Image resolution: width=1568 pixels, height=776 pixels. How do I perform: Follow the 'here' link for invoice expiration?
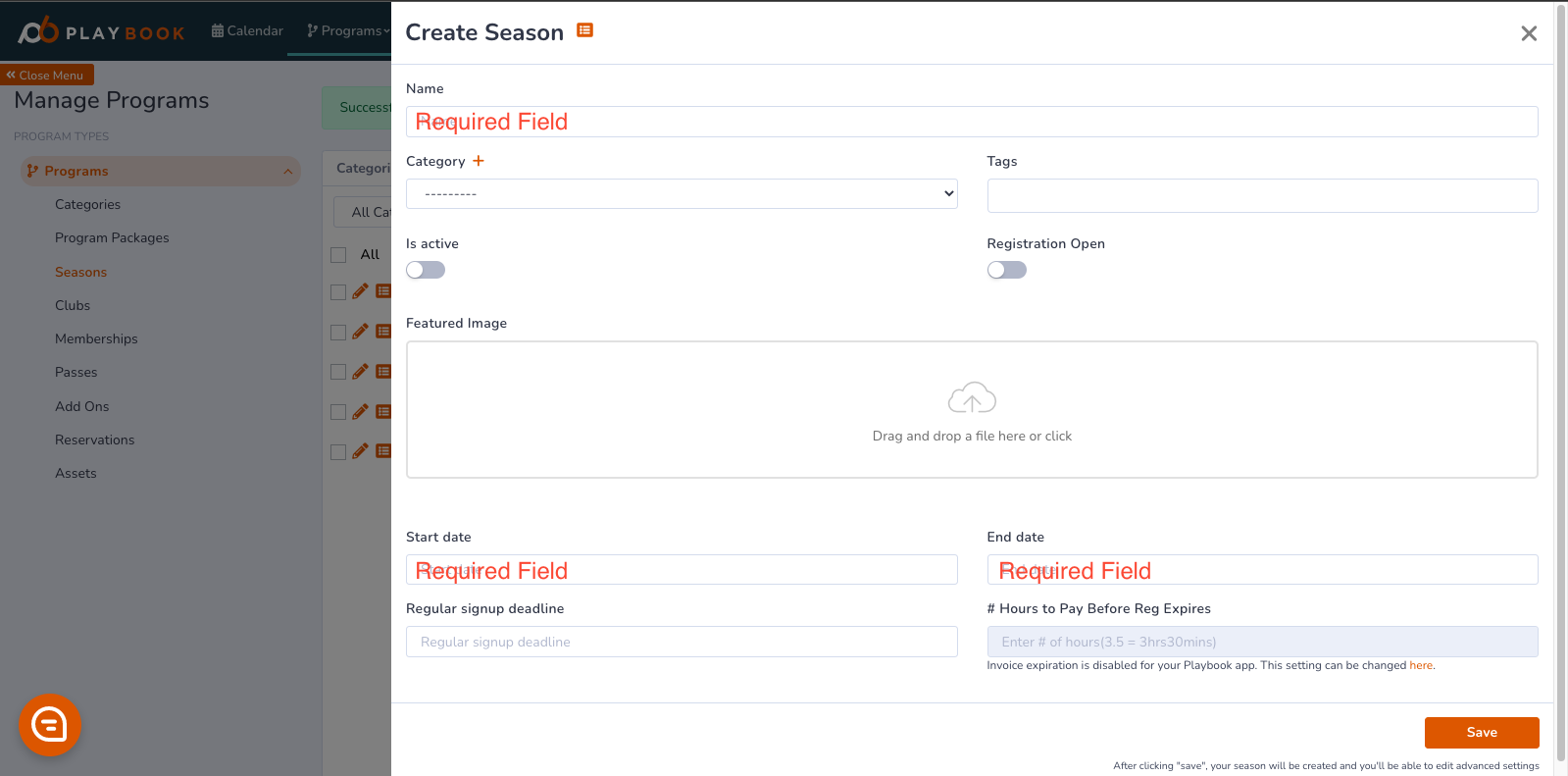(1421, 665)
